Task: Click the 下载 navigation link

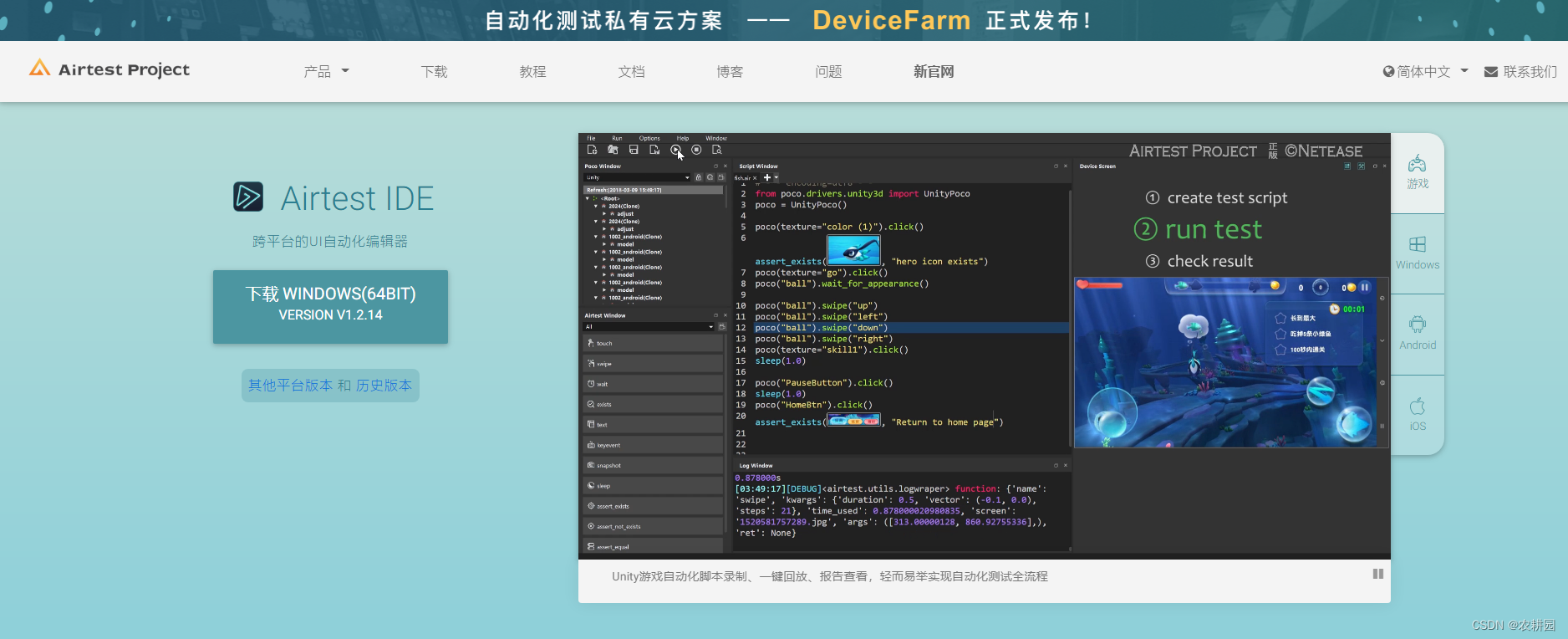Action: [x=434, y=71]
